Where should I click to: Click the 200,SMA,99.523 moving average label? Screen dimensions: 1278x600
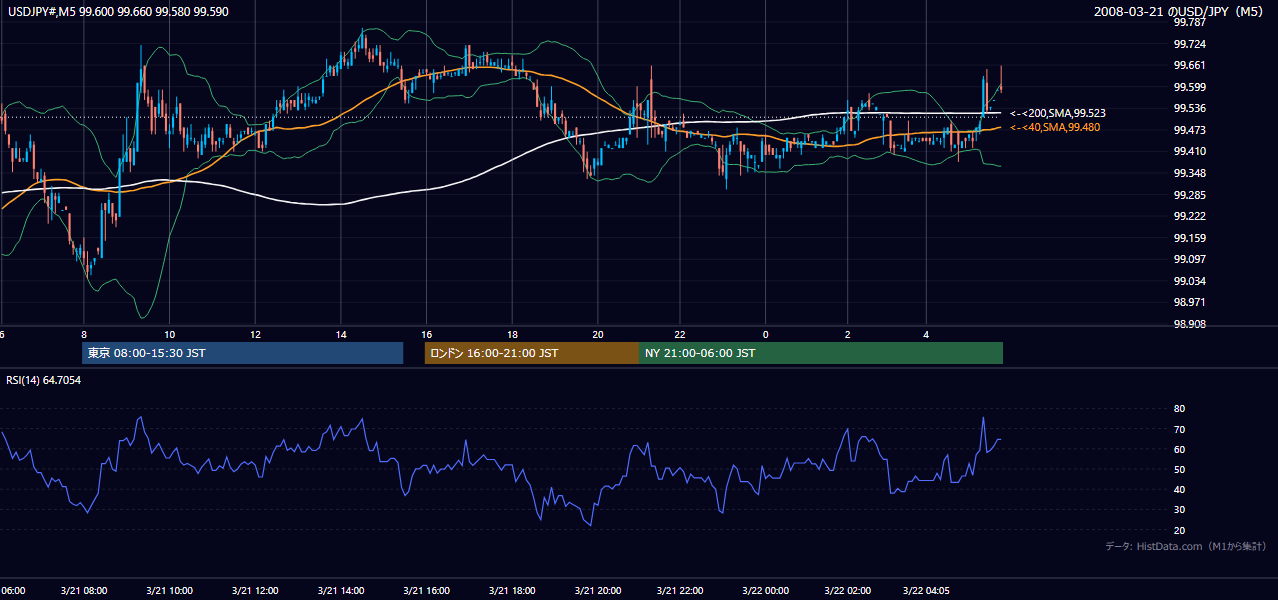click(x=1057, y=114)
